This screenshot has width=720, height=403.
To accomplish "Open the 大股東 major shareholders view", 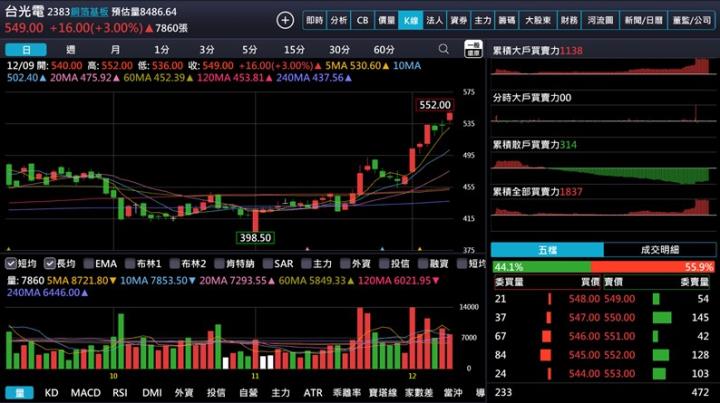I will (538, 20).
